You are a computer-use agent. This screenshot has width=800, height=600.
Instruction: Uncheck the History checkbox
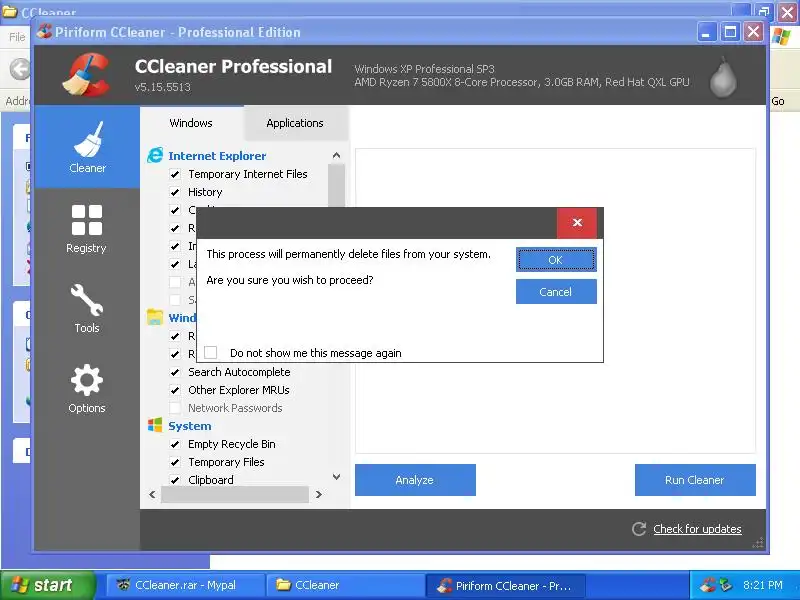(175, 192)
